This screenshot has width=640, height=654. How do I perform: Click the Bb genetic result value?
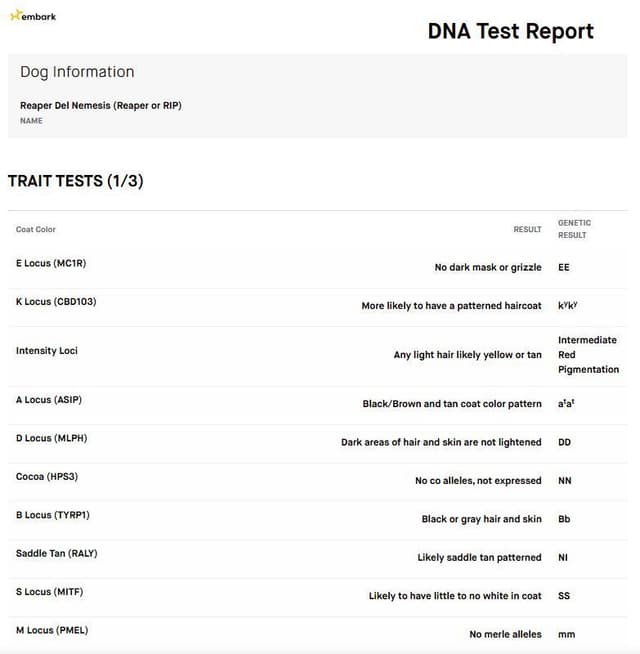point(564,519)
